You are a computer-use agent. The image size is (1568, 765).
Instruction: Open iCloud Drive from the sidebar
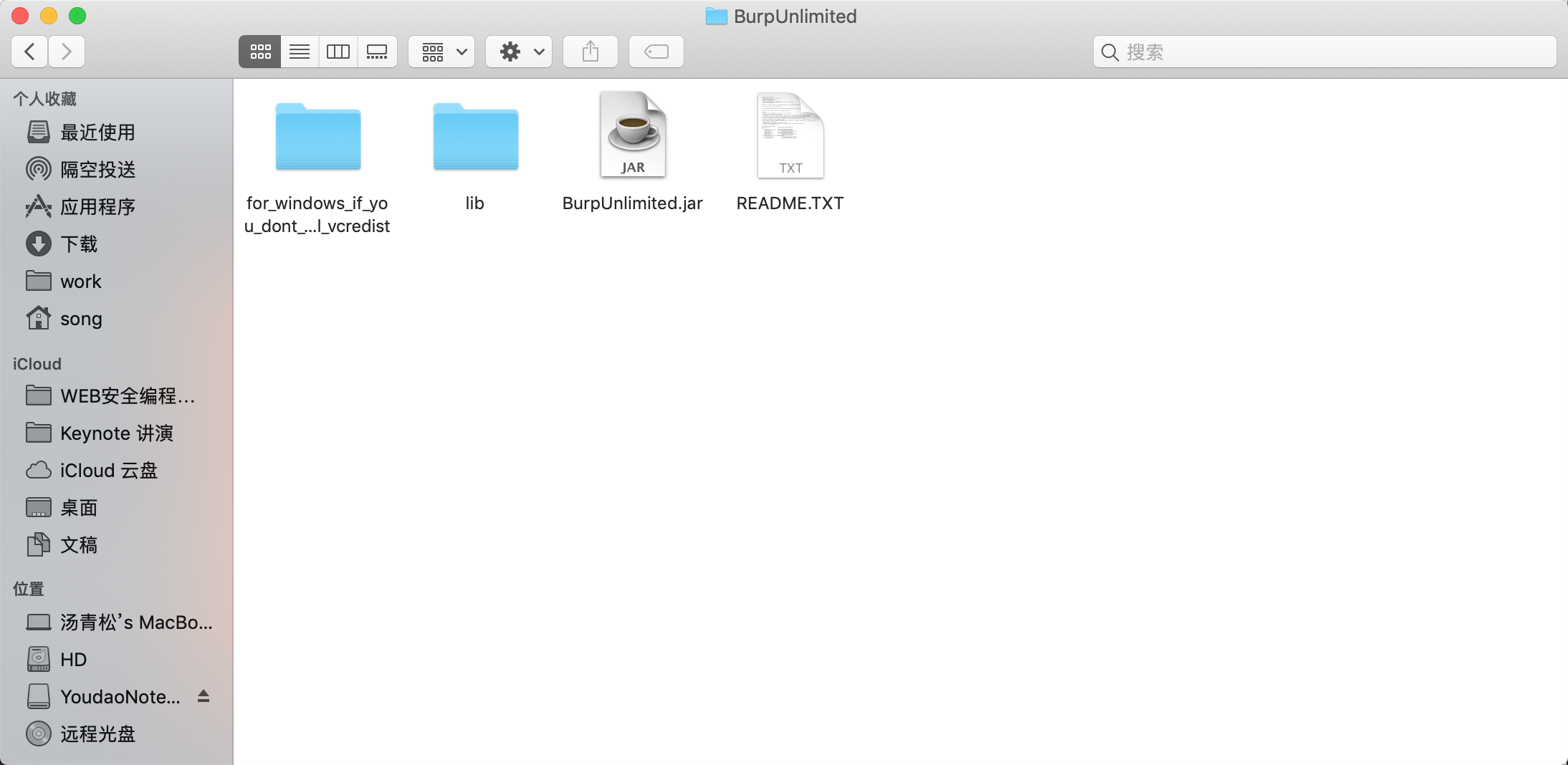[108, 471]
